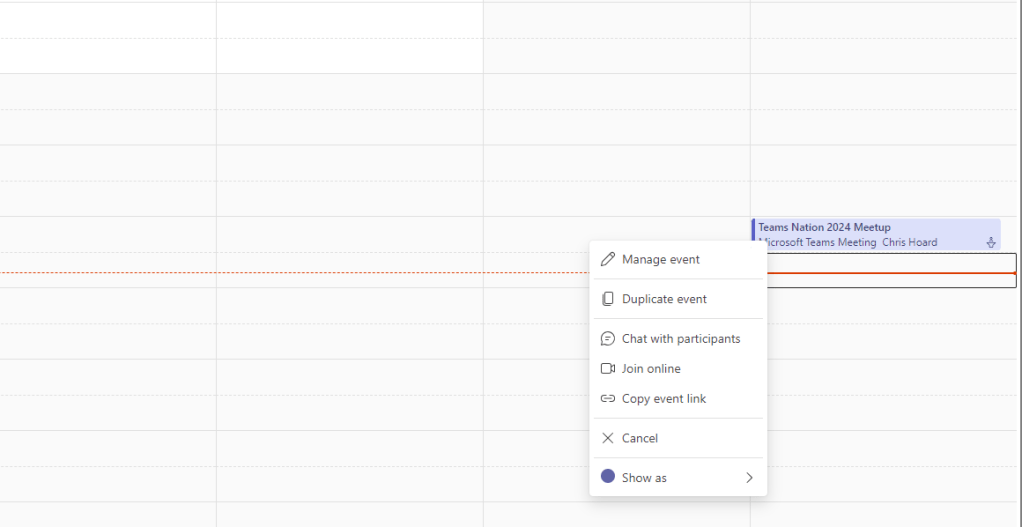Screen dimensions: 1022x527
Task: Click the duplicate pages icon in the menu
Action: tap(607, 299)
